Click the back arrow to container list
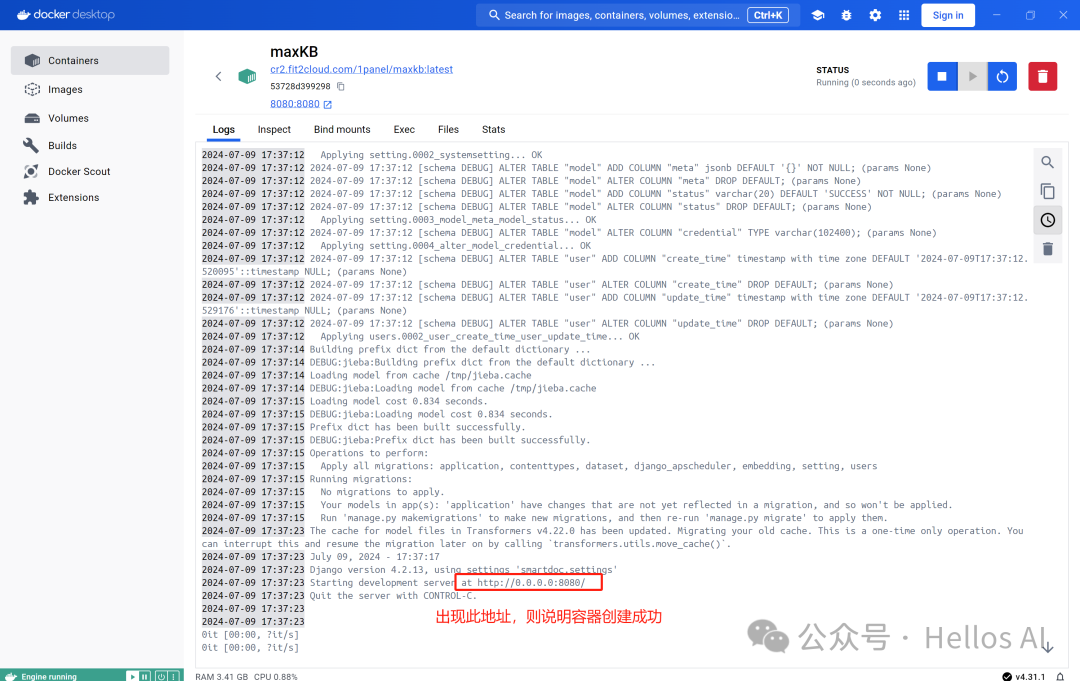 (x=218, y=76)
